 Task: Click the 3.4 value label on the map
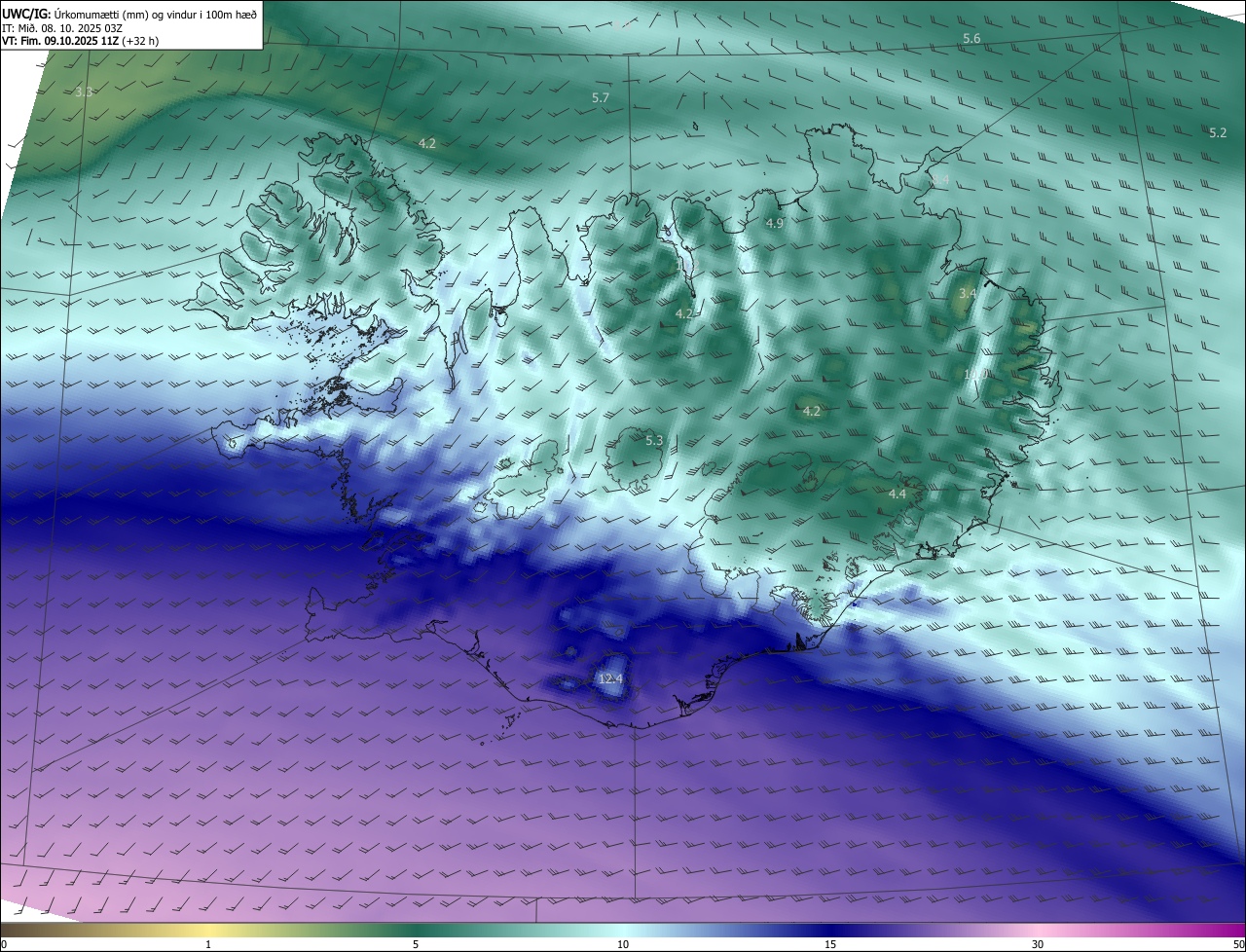click(968, 293)
